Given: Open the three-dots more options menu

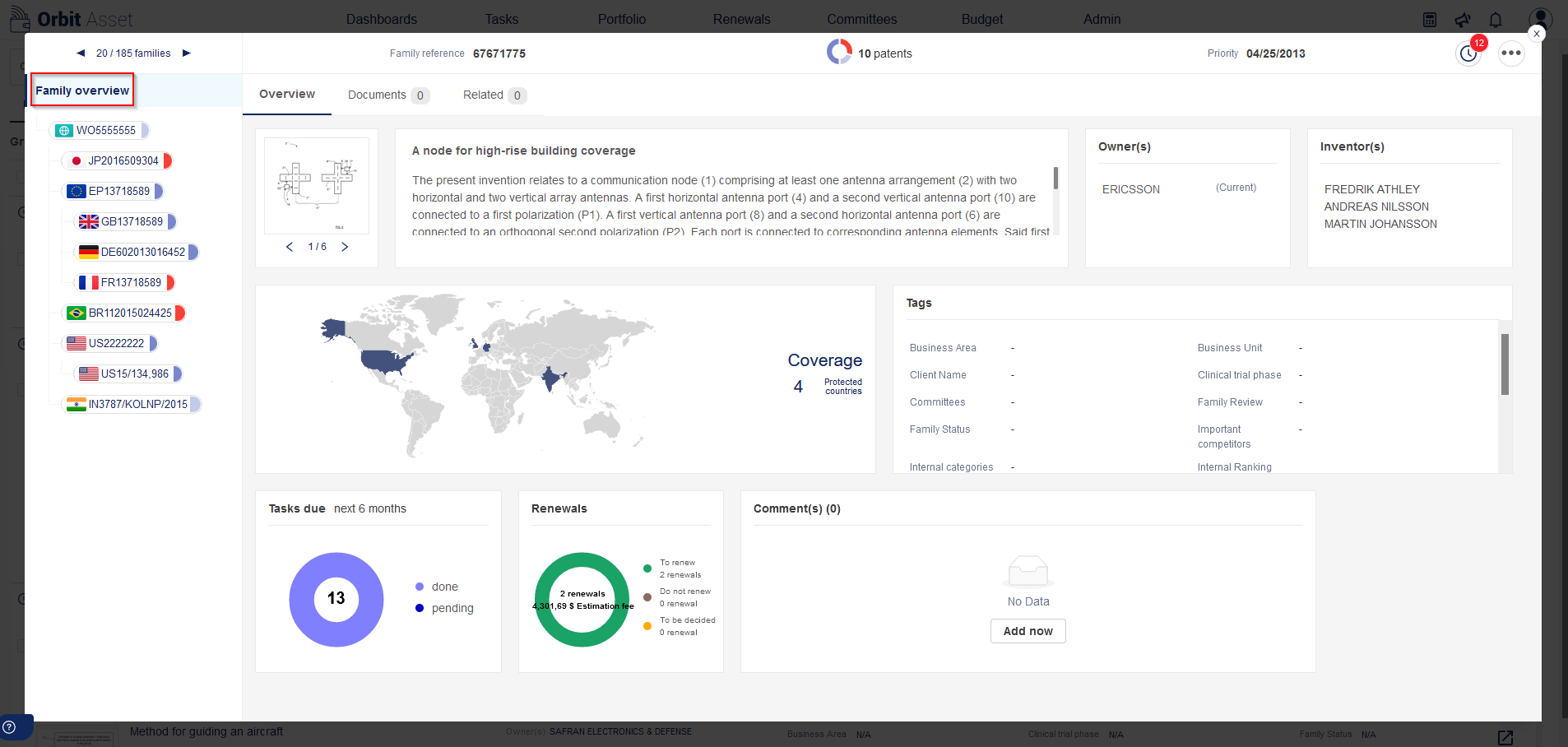Looking at the screenshot, I should (x=1511, y=53).
